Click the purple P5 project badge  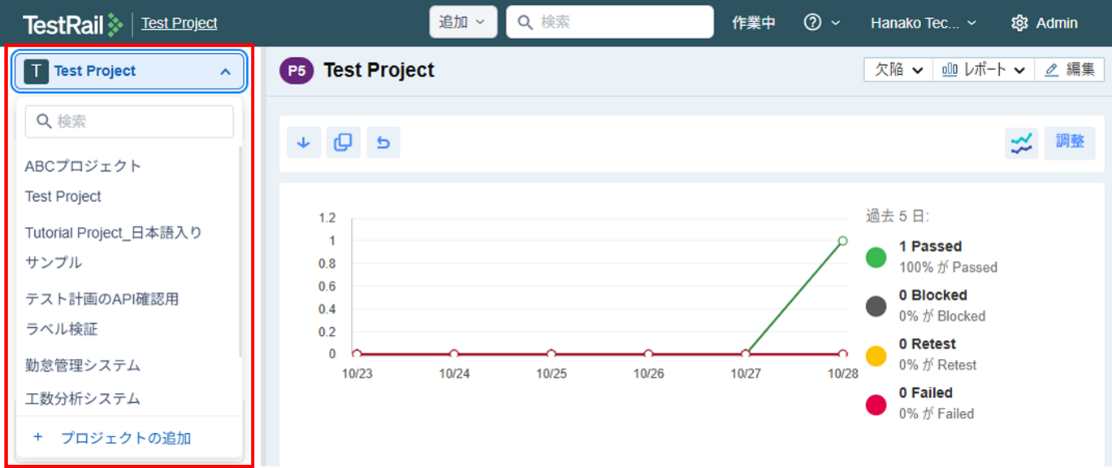tap(297, 70)
